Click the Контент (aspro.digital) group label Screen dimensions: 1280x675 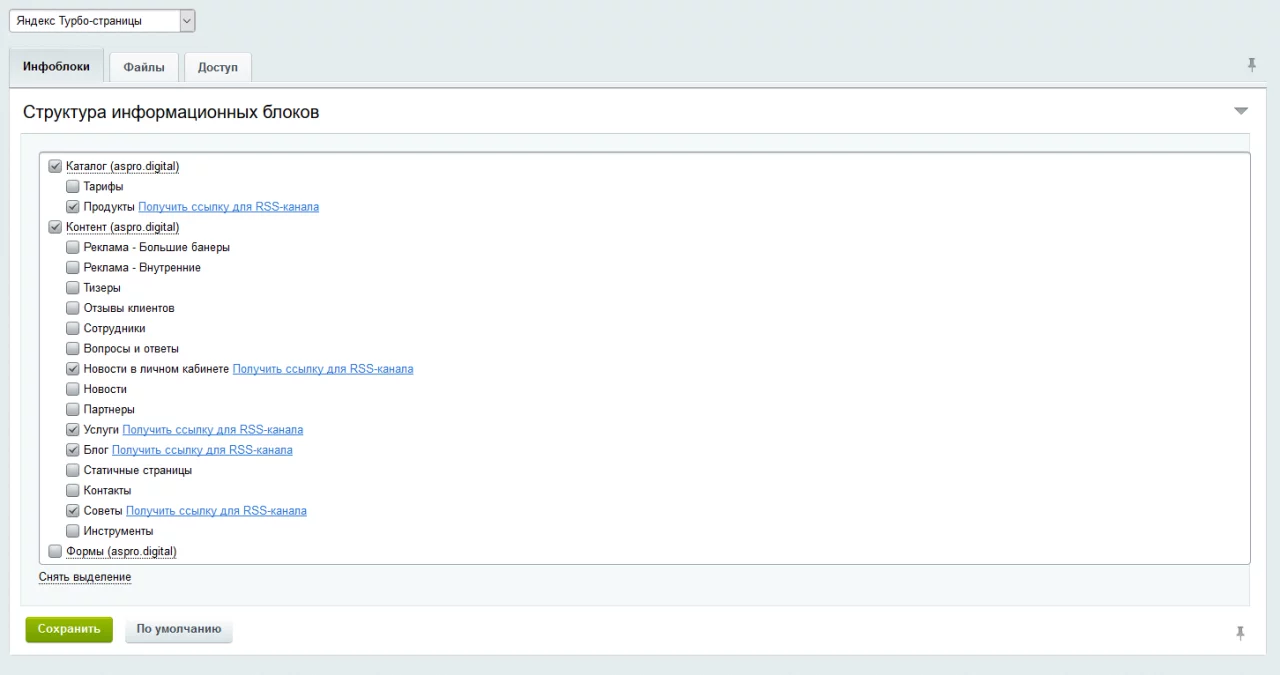[122, 228]
